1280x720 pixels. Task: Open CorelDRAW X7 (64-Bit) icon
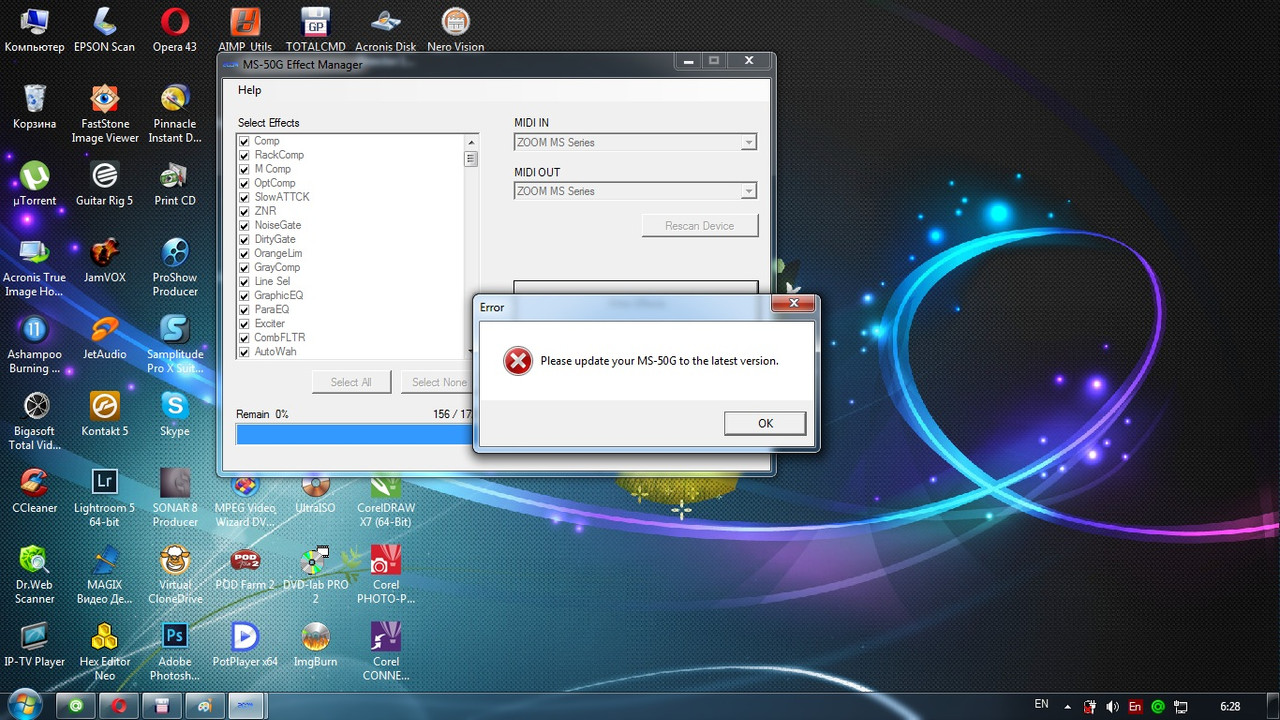click(385, 498)
